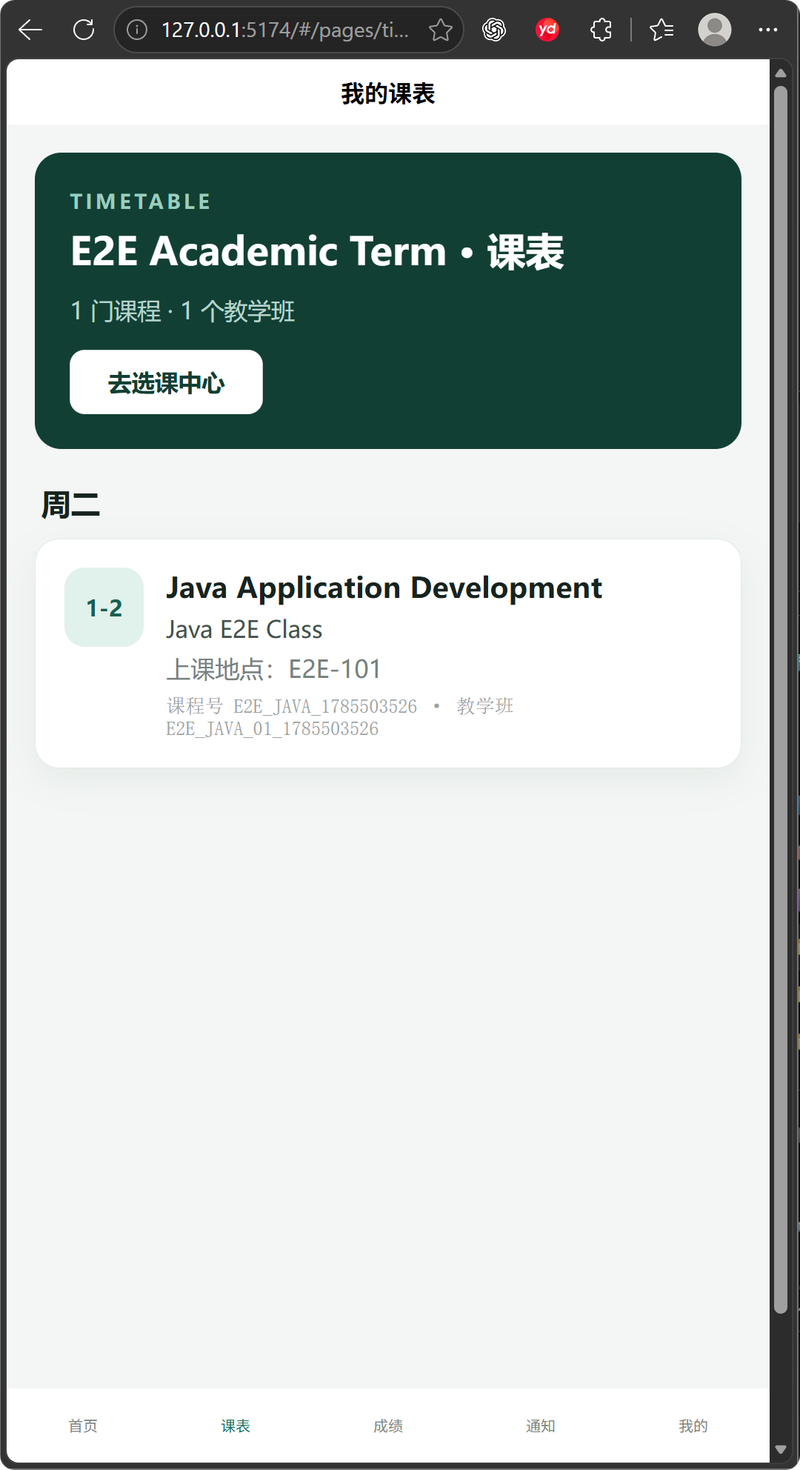Open the ChatGPT extension icon
This screenshot has width=800, height=1470.
click(x=494, y=30)
